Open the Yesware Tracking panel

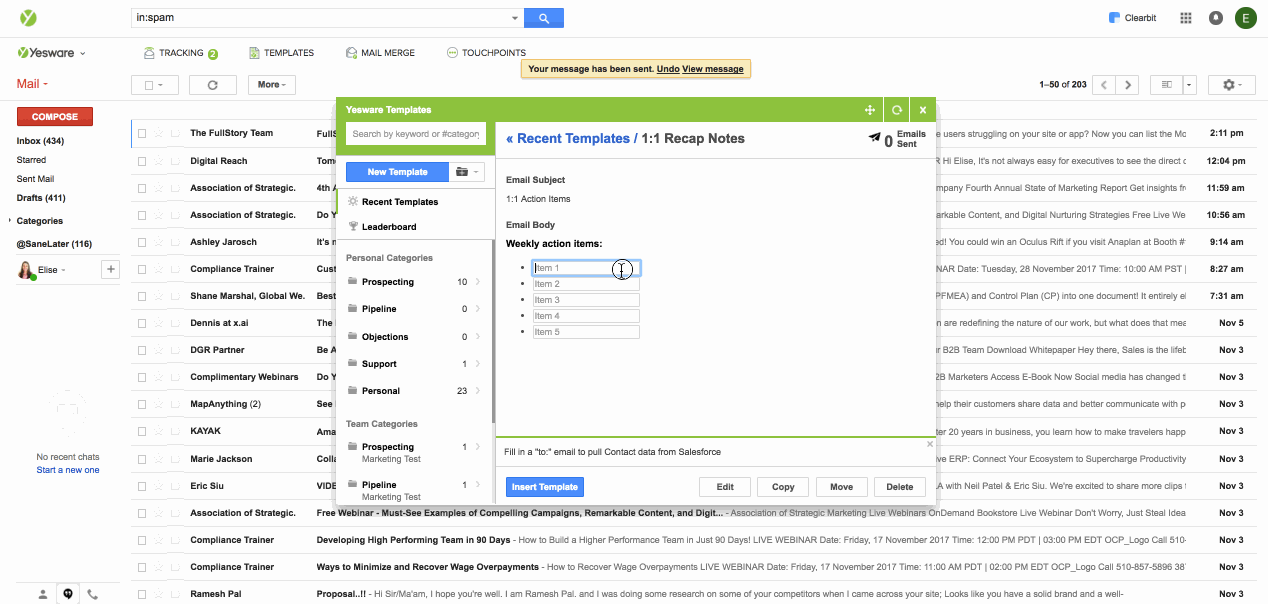click(180, 52)
